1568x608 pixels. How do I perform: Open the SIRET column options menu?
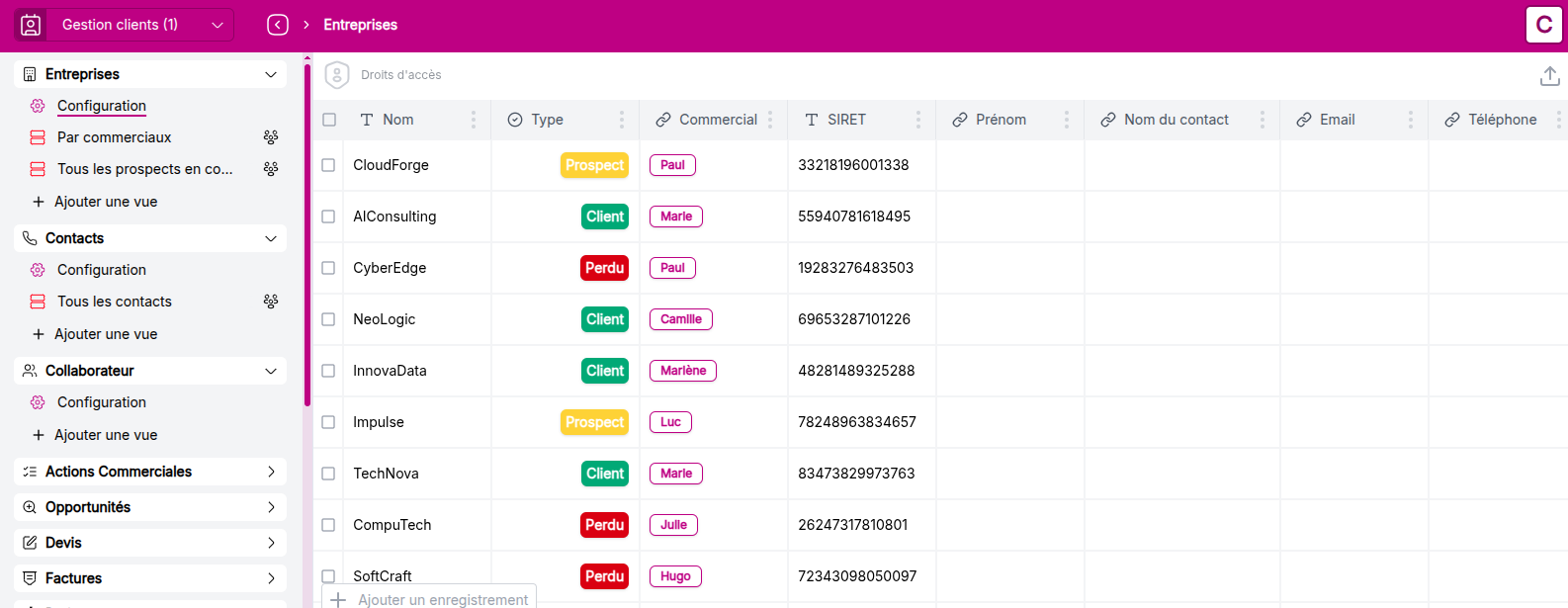(x=918, y=120)
